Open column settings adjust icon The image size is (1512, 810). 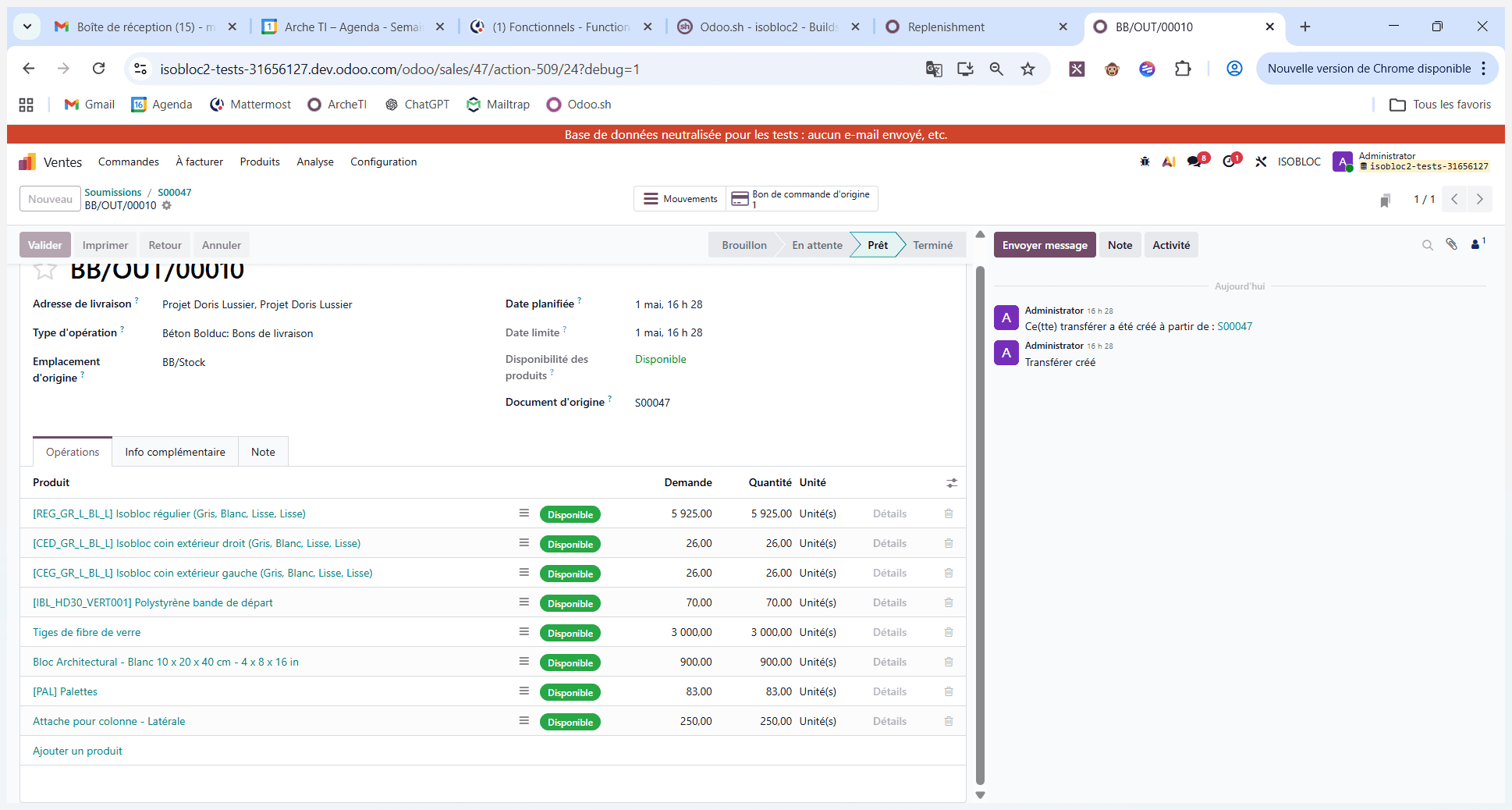952,483
